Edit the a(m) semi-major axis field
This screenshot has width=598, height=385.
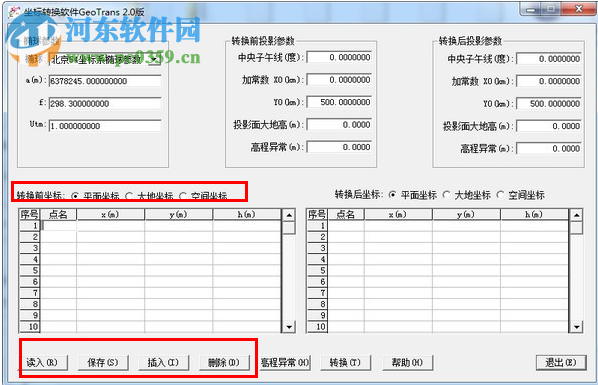coord(105,81)
